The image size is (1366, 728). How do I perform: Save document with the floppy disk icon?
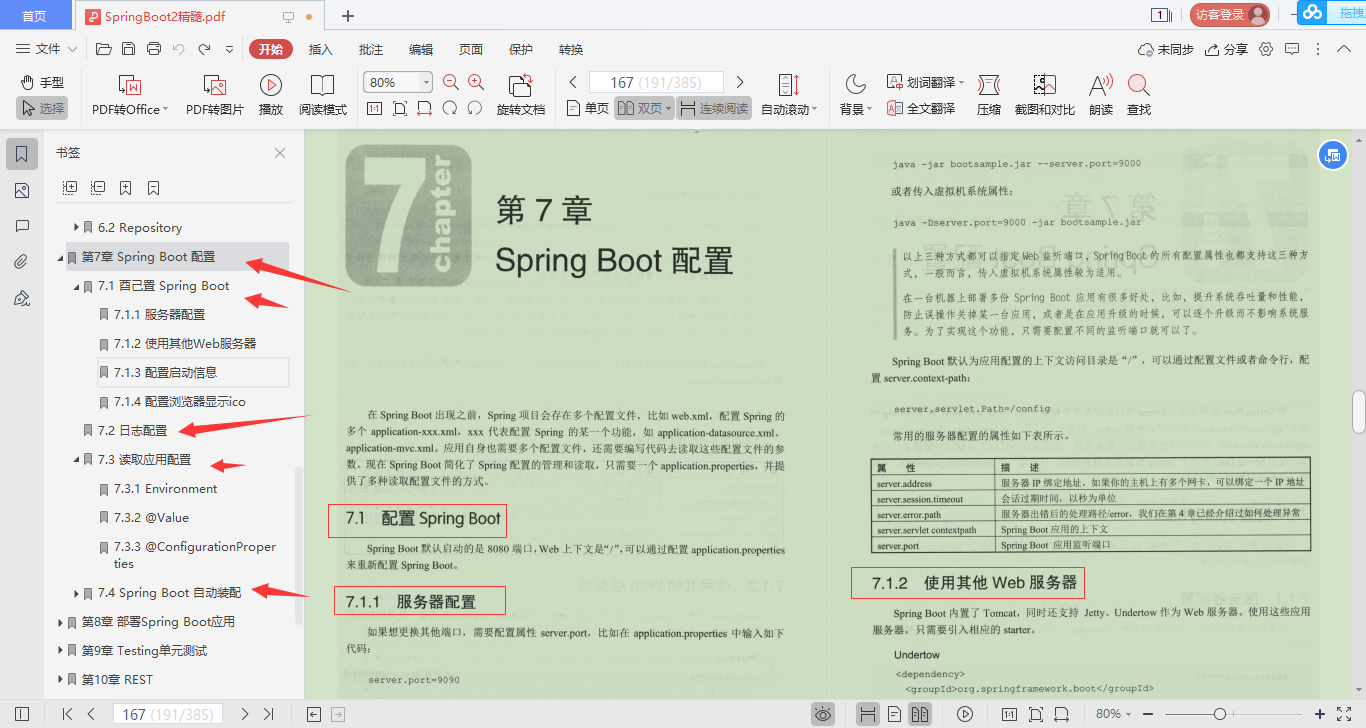tap(128, 49)
